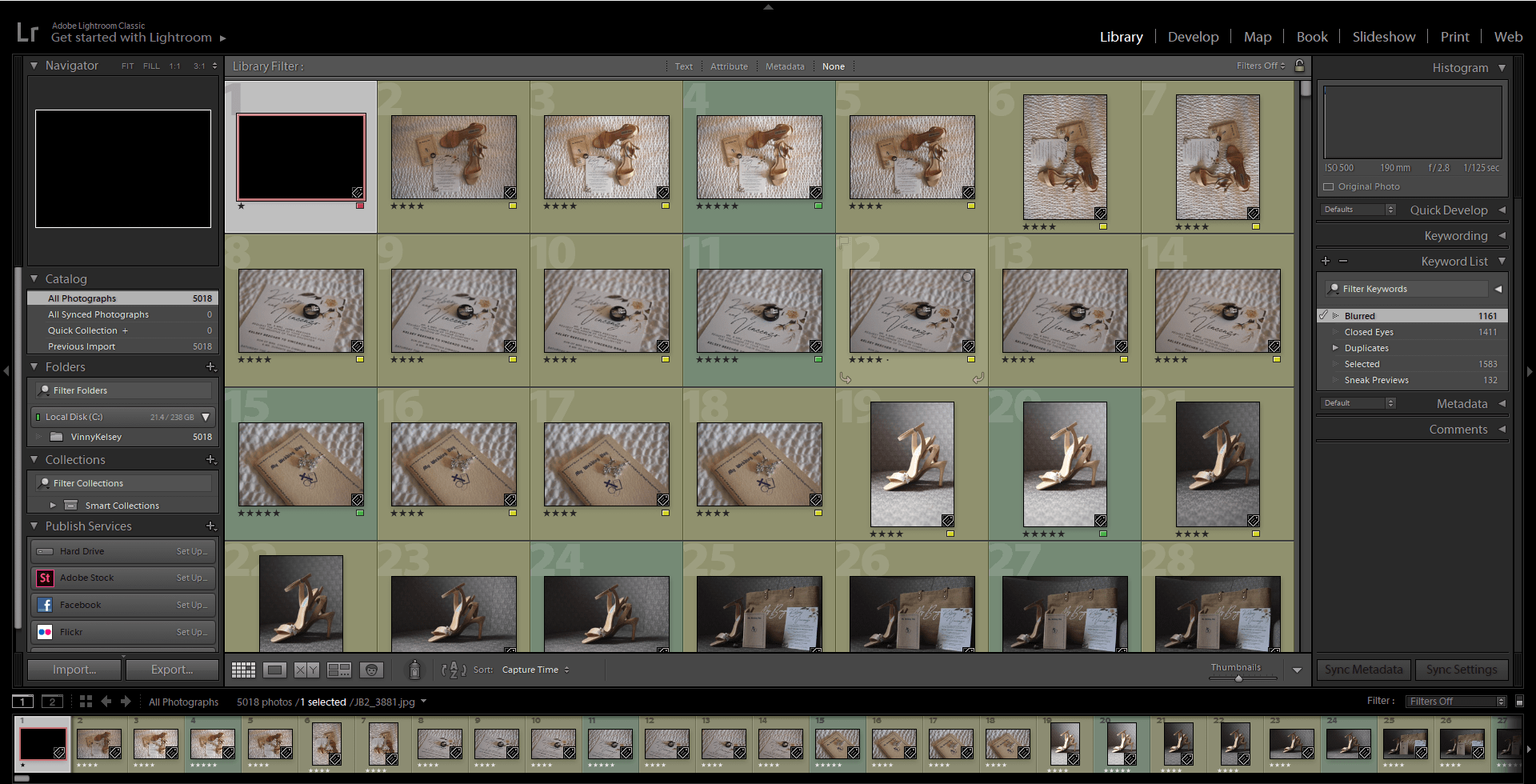Click the Export button

click(172, 670)
